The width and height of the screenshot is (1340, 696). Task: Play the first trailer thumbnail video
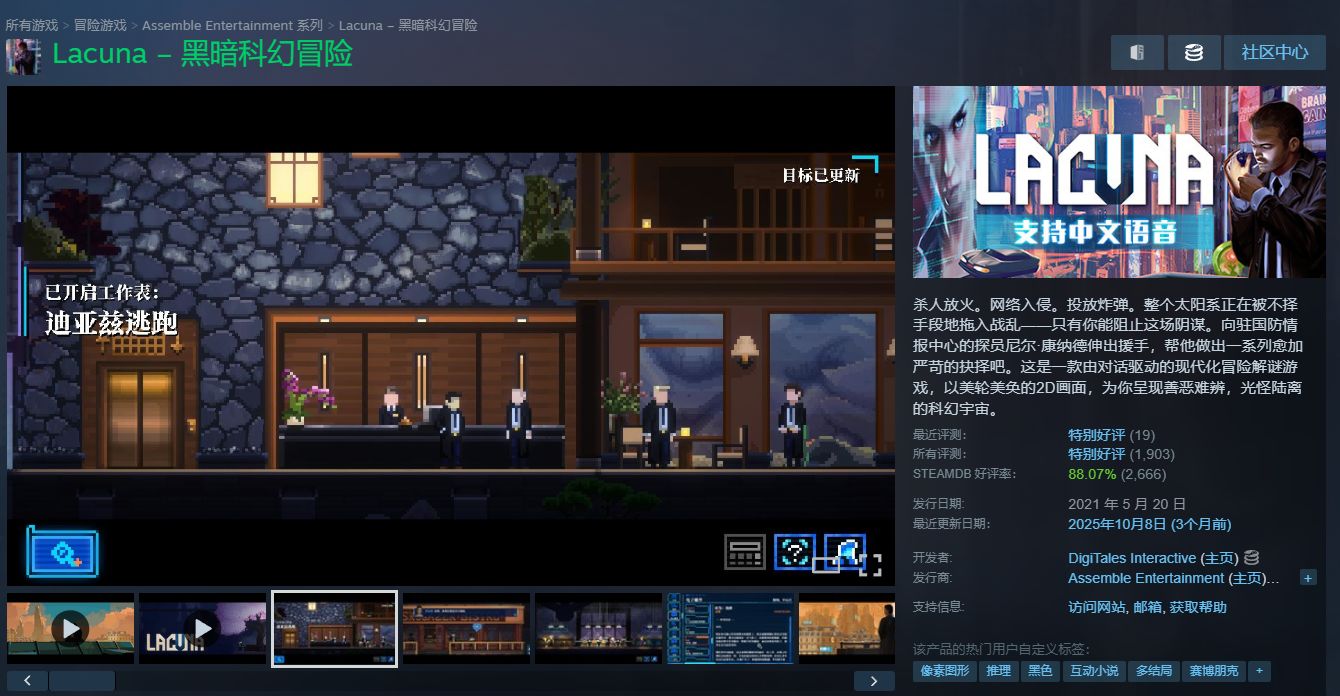coord(70,628)
